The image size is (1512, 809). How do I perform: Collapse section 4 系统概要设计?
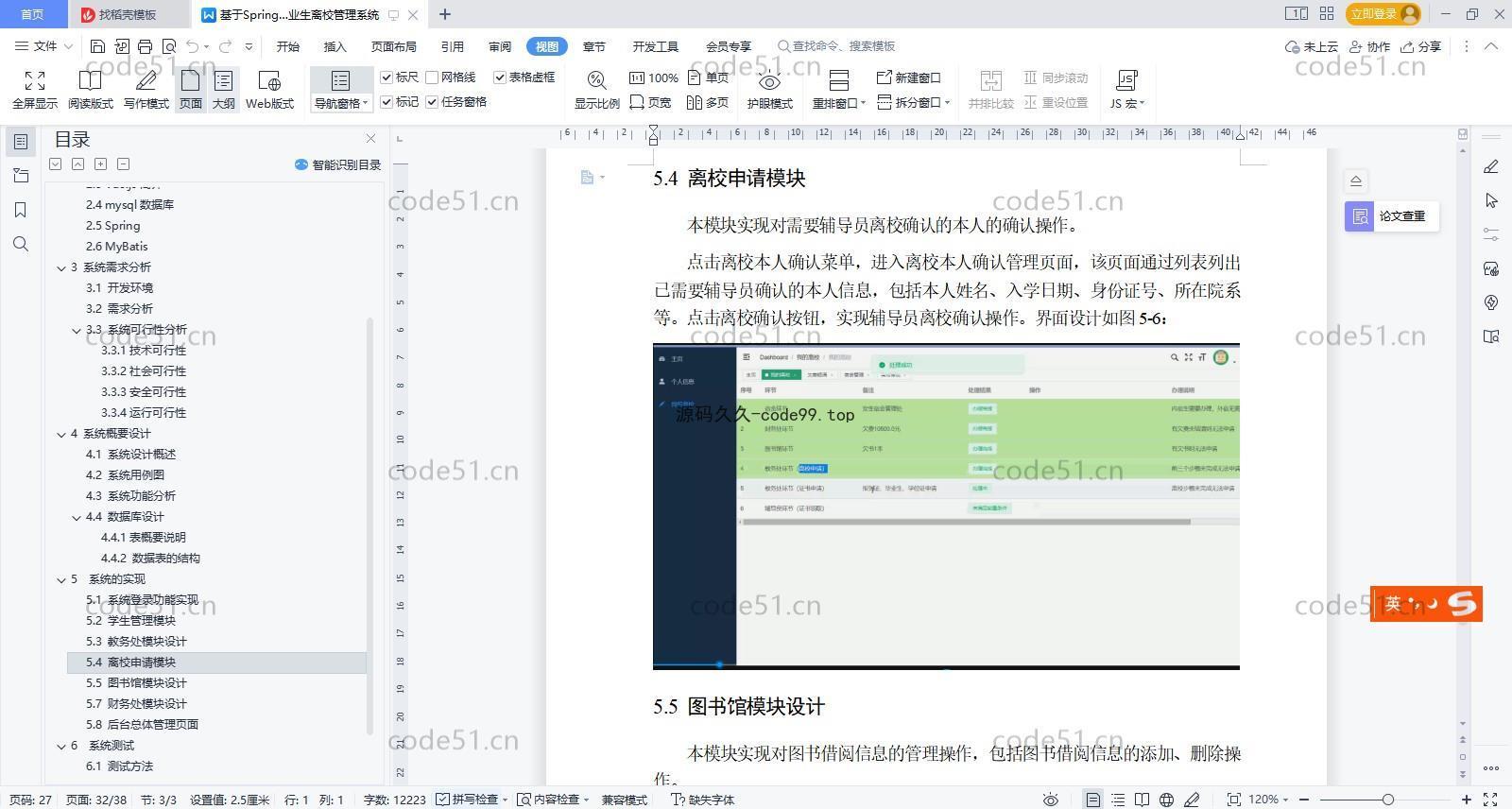61,434
